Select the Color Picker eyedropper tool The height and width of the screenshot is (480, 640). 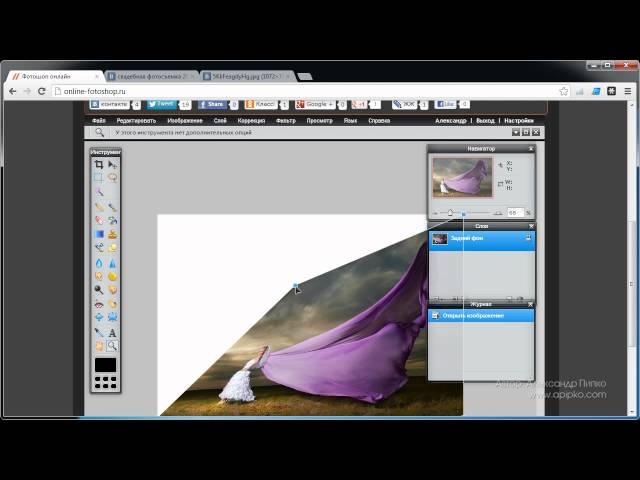(99, 333)
